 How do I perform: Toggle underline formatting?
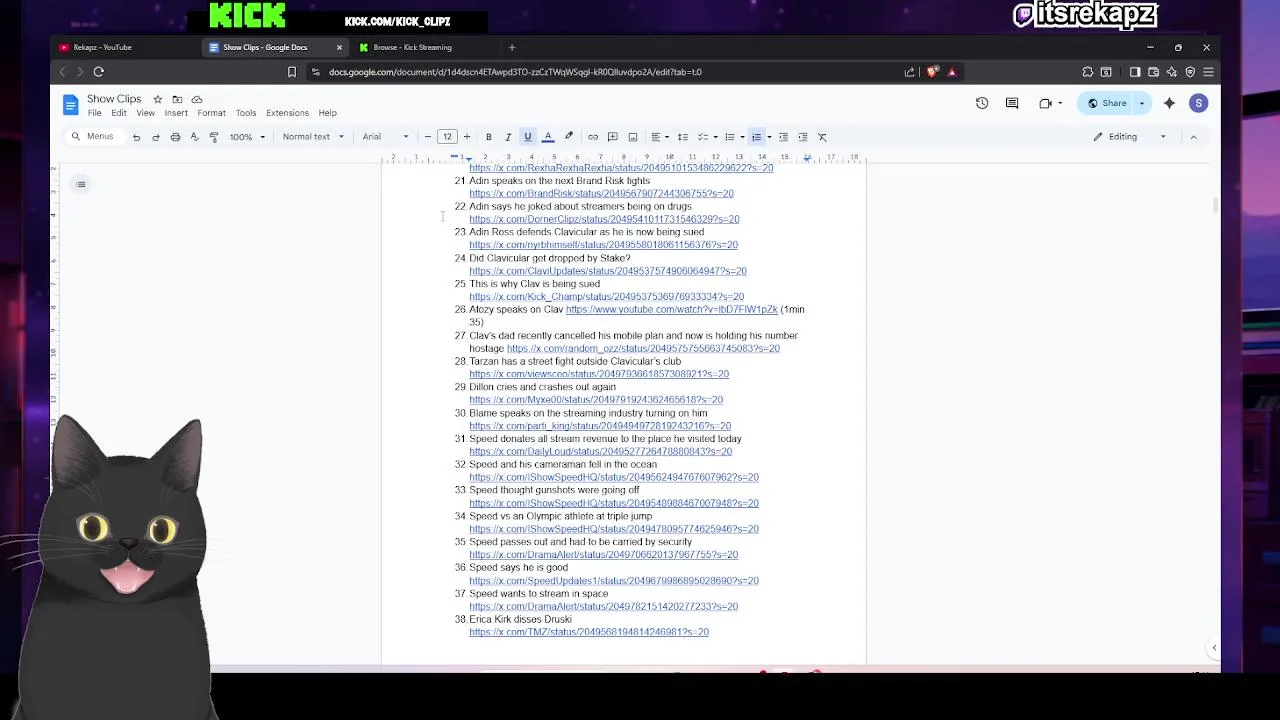coord(527,137)
